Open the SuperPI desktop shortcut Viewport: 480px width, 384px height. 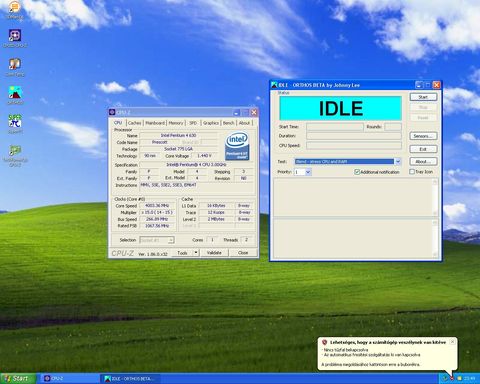(15, 124)
